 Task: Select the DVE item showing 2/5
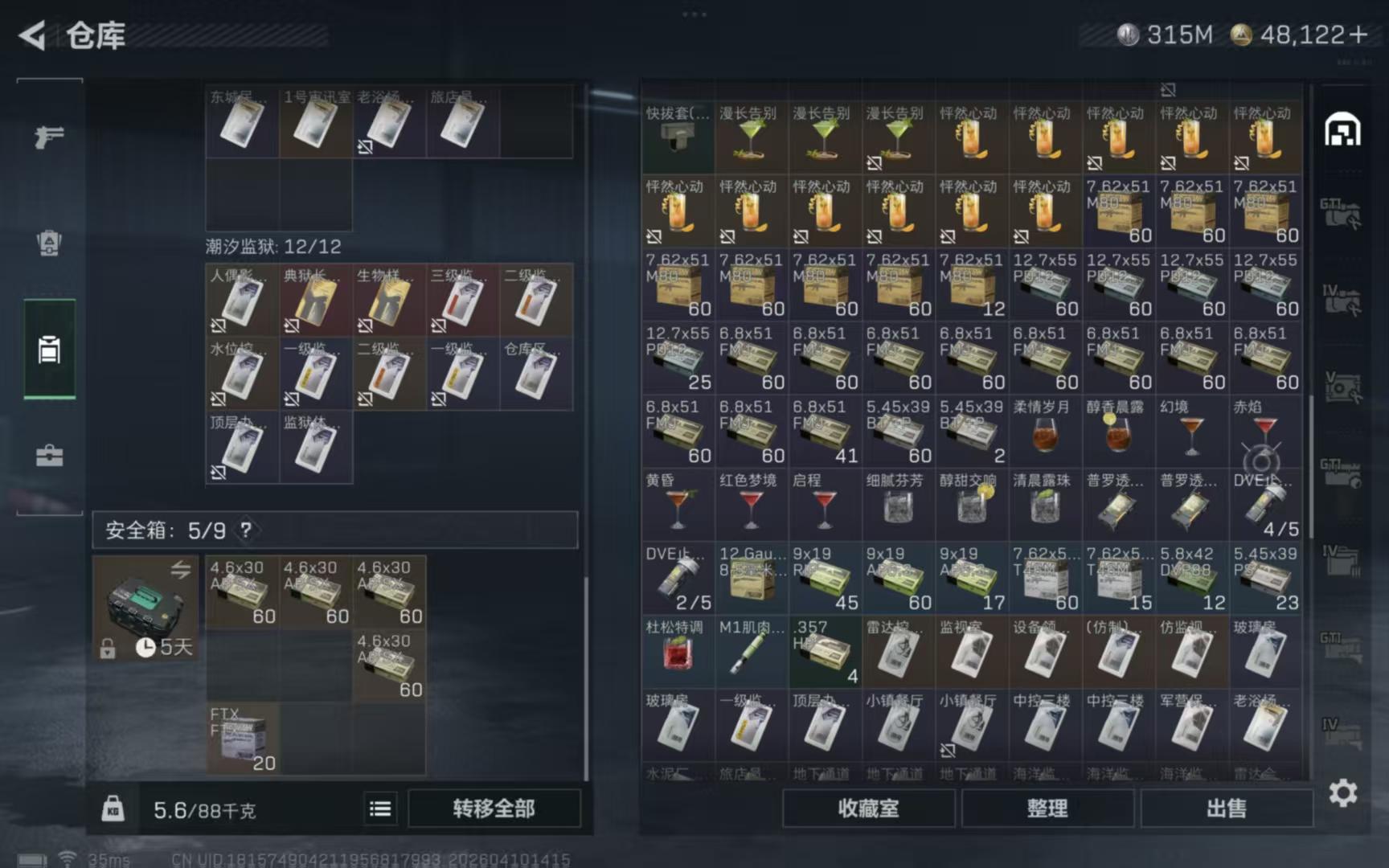pos(678,579)
